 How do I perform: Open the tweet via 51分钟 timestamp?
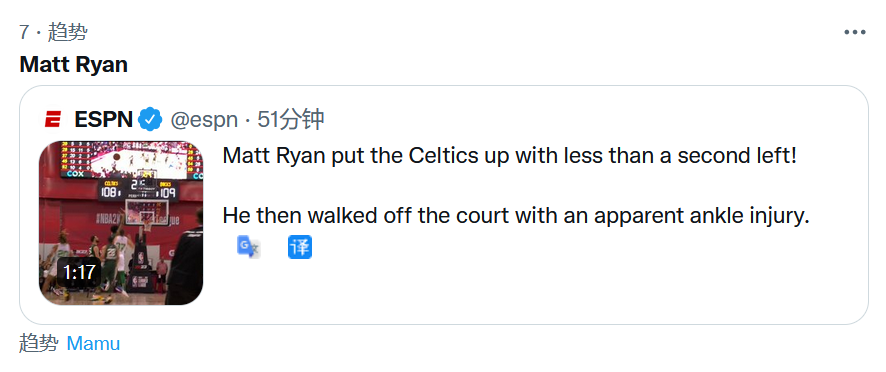tap(290, 120)
